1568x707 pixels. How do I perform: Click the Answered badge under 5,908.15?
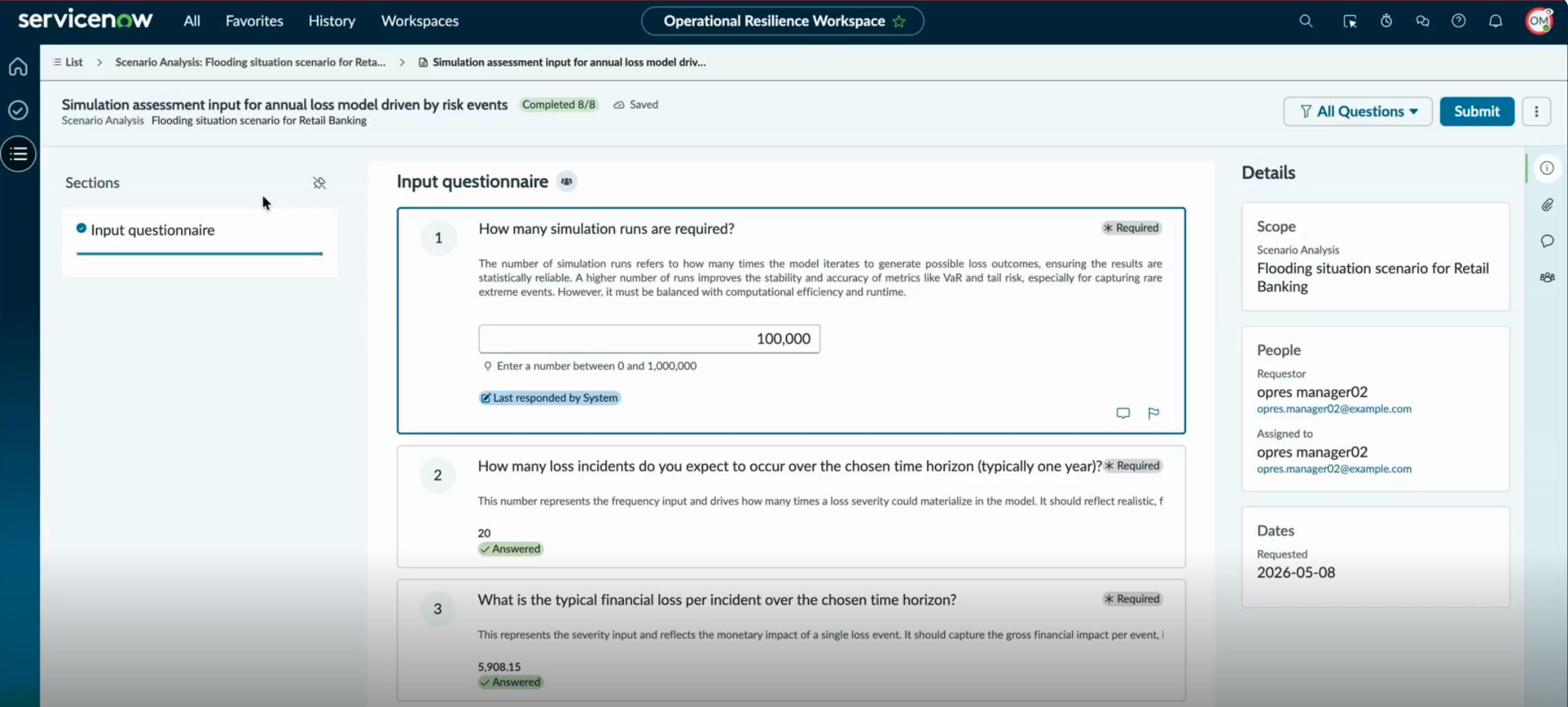tap(511, 682)
